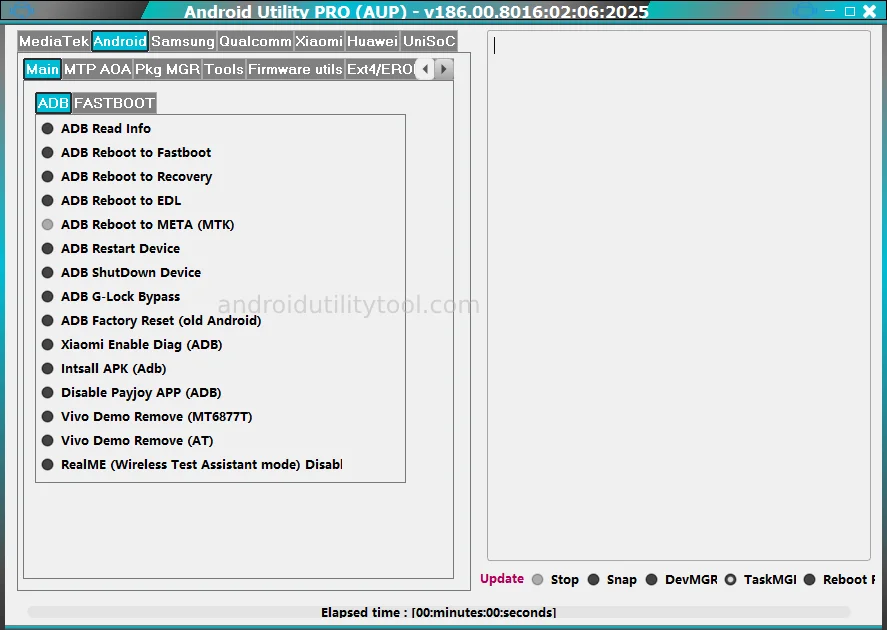Open the Ext4/EROFS sub-tab

coord(380,70)
